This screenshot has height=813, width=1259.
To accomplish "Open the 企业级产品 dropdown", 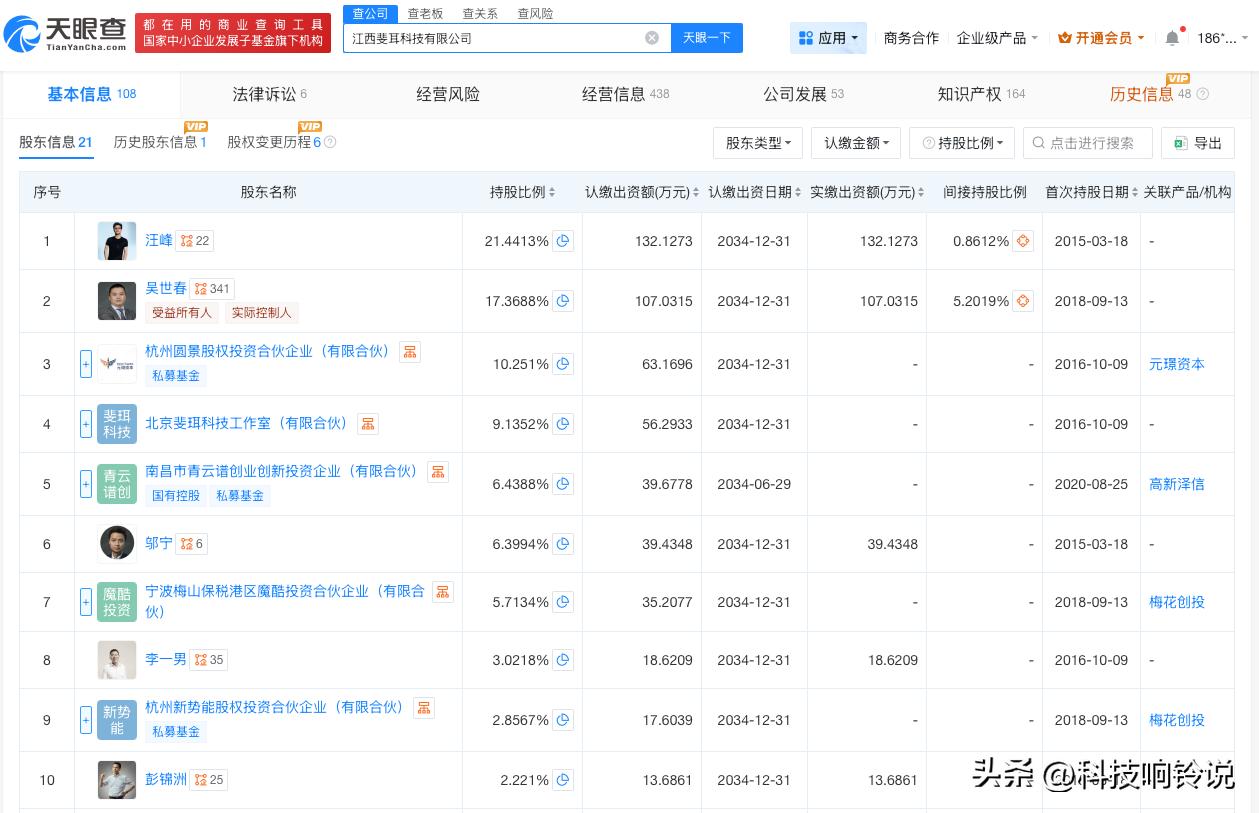I will 996,37.
